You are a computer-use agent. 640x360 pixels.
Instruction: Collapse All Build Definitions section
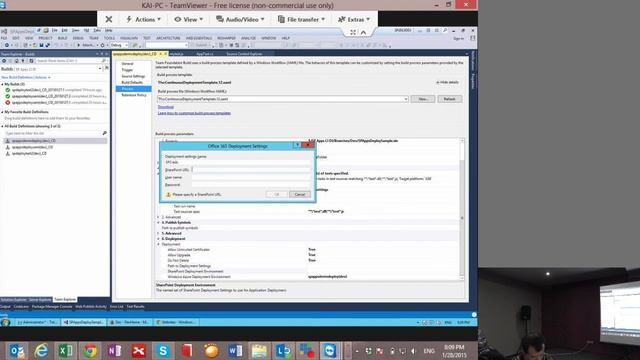pos(2,126)
